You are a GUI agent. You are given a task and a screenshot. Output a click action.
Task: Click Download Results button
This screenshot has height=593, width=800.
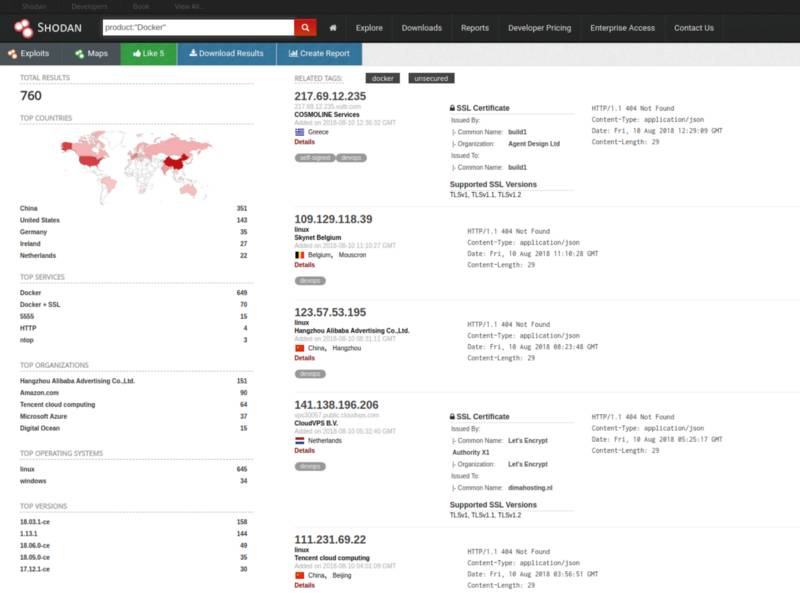227,54
